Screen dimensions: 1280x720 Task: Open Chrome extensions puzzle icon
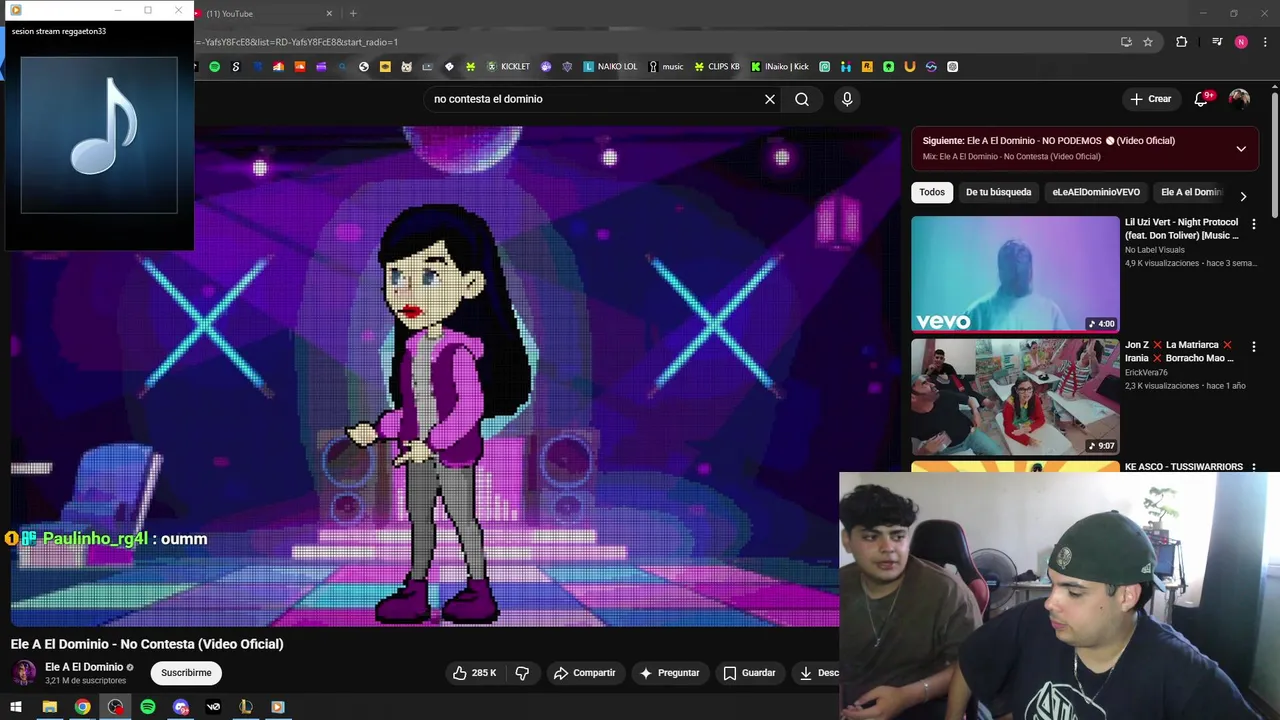[1182, 42]
